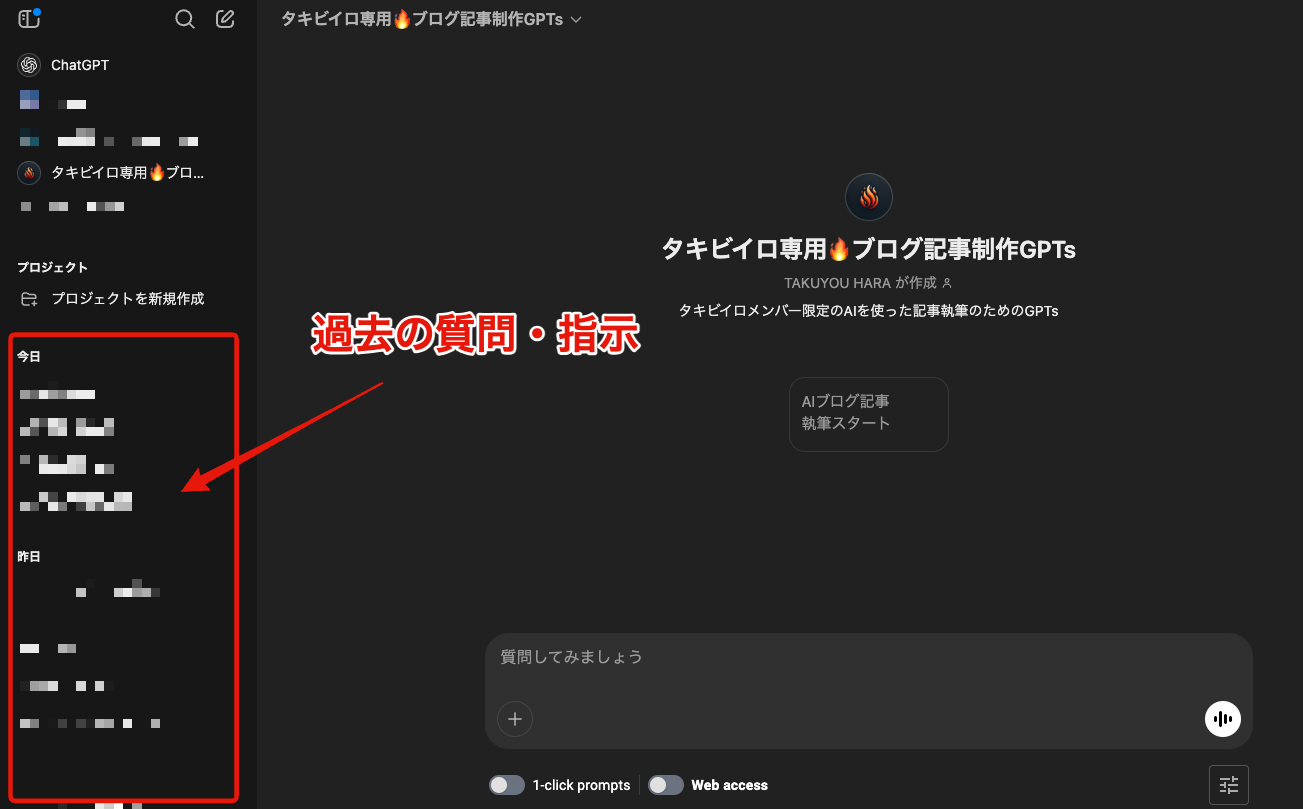Click the plus attach button in the composer
This screenshot has height=809, width=1303.
pos(515,718)
